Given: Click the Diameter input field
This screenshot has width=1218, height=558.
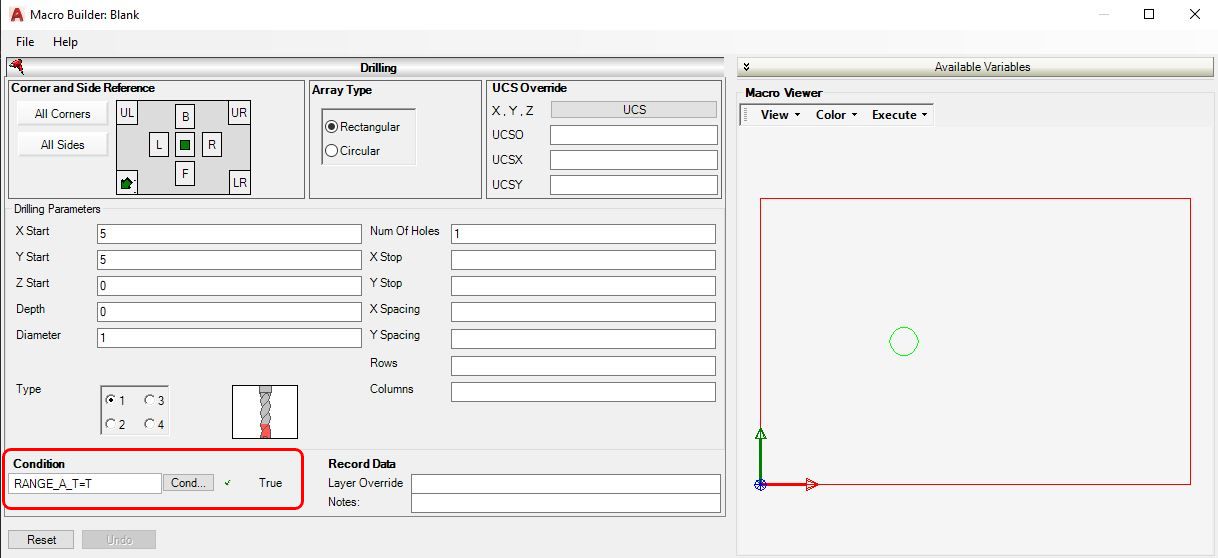Looking at the screenshot, I should point(229,338).
